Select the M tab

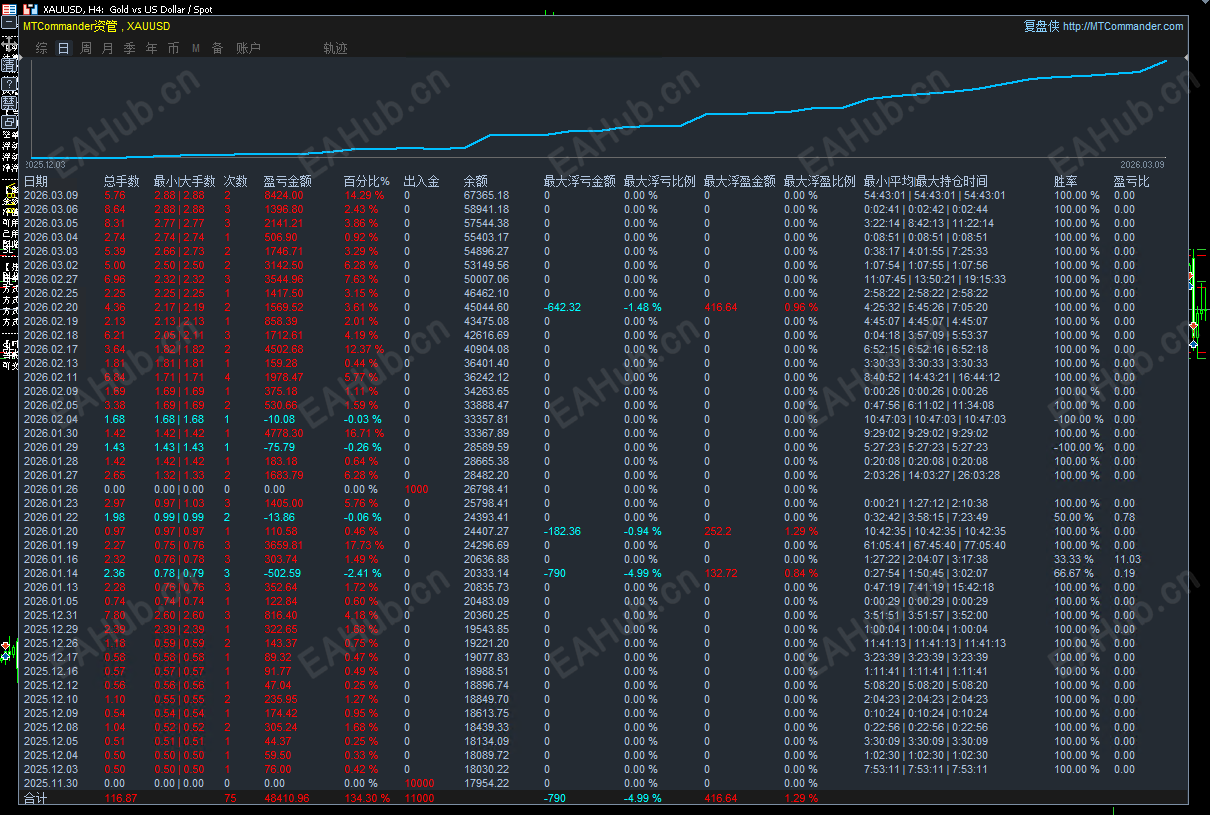[x=196, y=48]
